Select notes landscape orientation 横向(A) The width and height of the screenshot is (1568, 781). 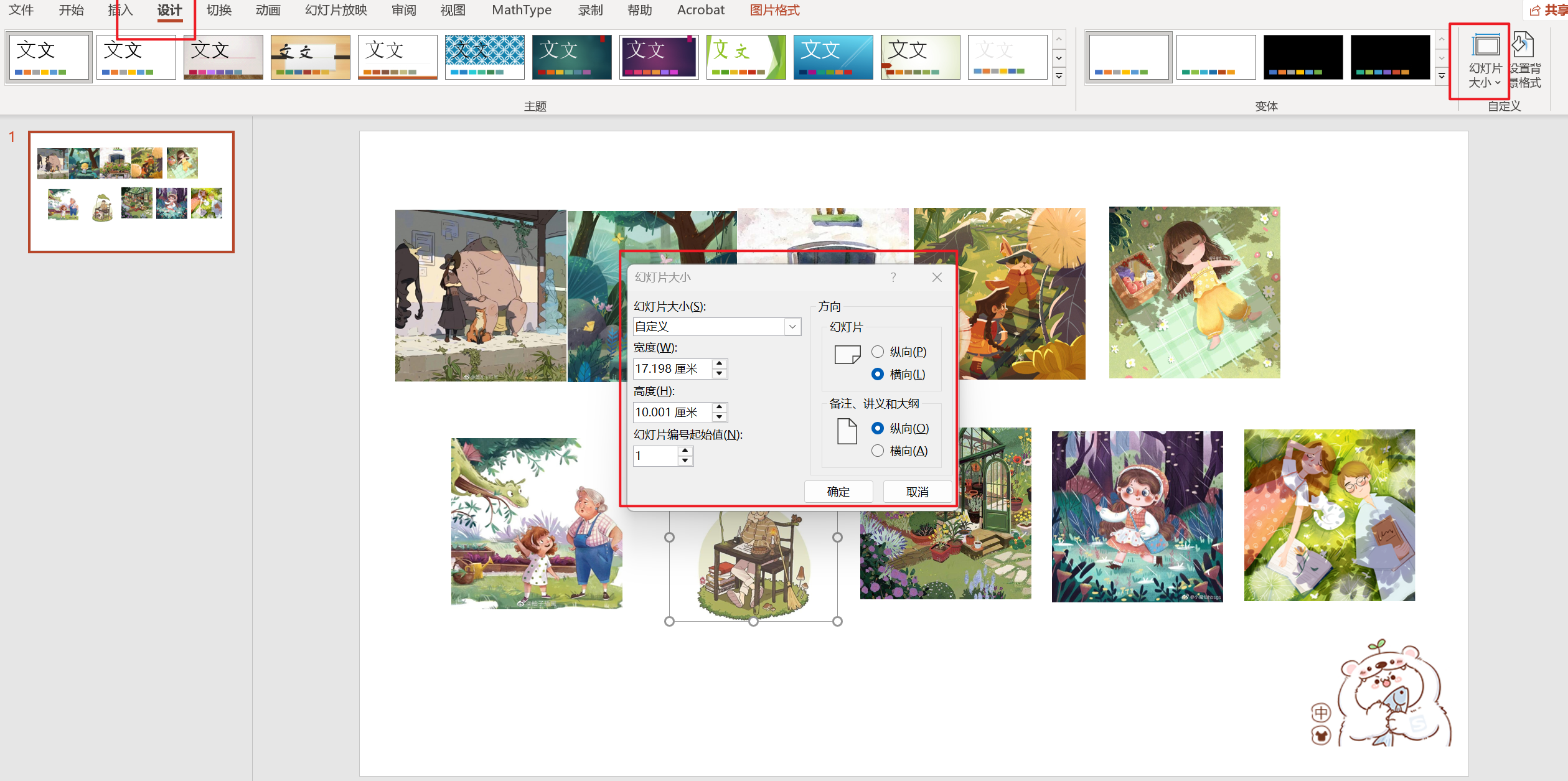(x=878, y=451)
